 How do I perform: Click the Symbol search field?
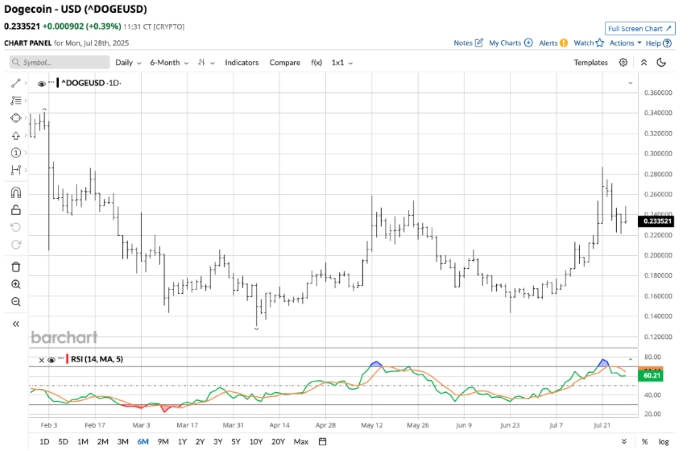(59, 63)
